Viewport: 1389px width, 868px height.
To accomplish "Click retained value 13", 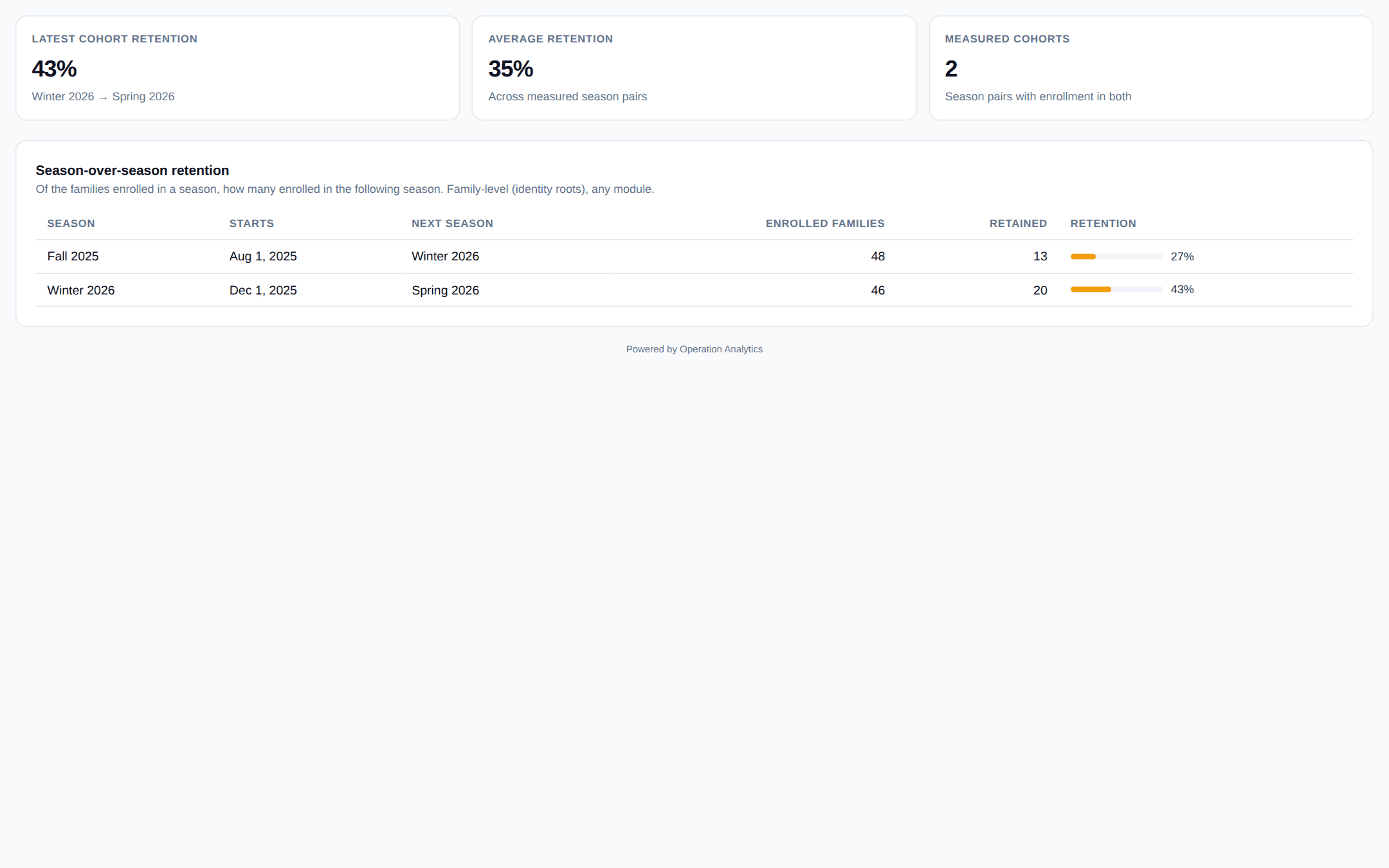I will coord(1040,256).
